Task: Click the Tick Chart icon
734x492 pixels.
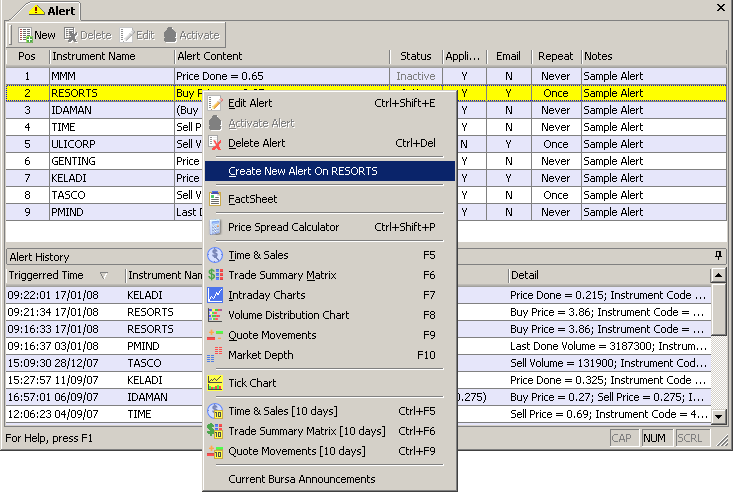Action: tap(215, 383)
